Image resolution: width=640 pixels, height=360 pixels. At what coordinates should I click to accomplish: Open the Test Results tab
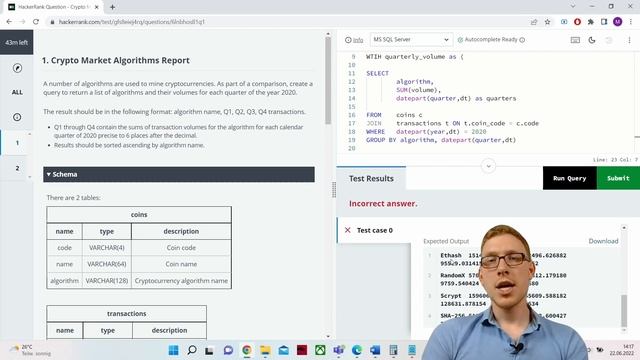tap(371, 178)
